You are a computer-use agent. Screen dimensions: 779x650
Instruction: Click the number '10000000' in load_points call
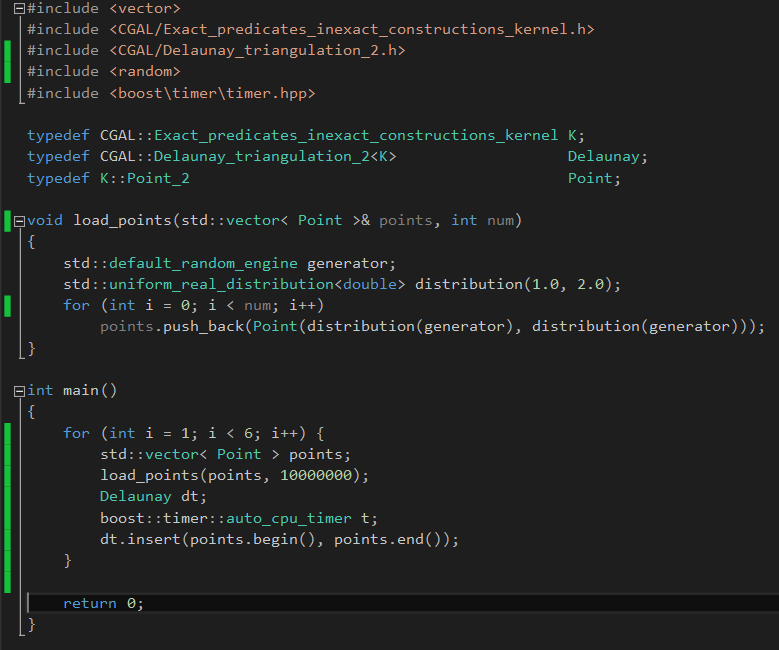pyautogui.click(x=316, y=476)
